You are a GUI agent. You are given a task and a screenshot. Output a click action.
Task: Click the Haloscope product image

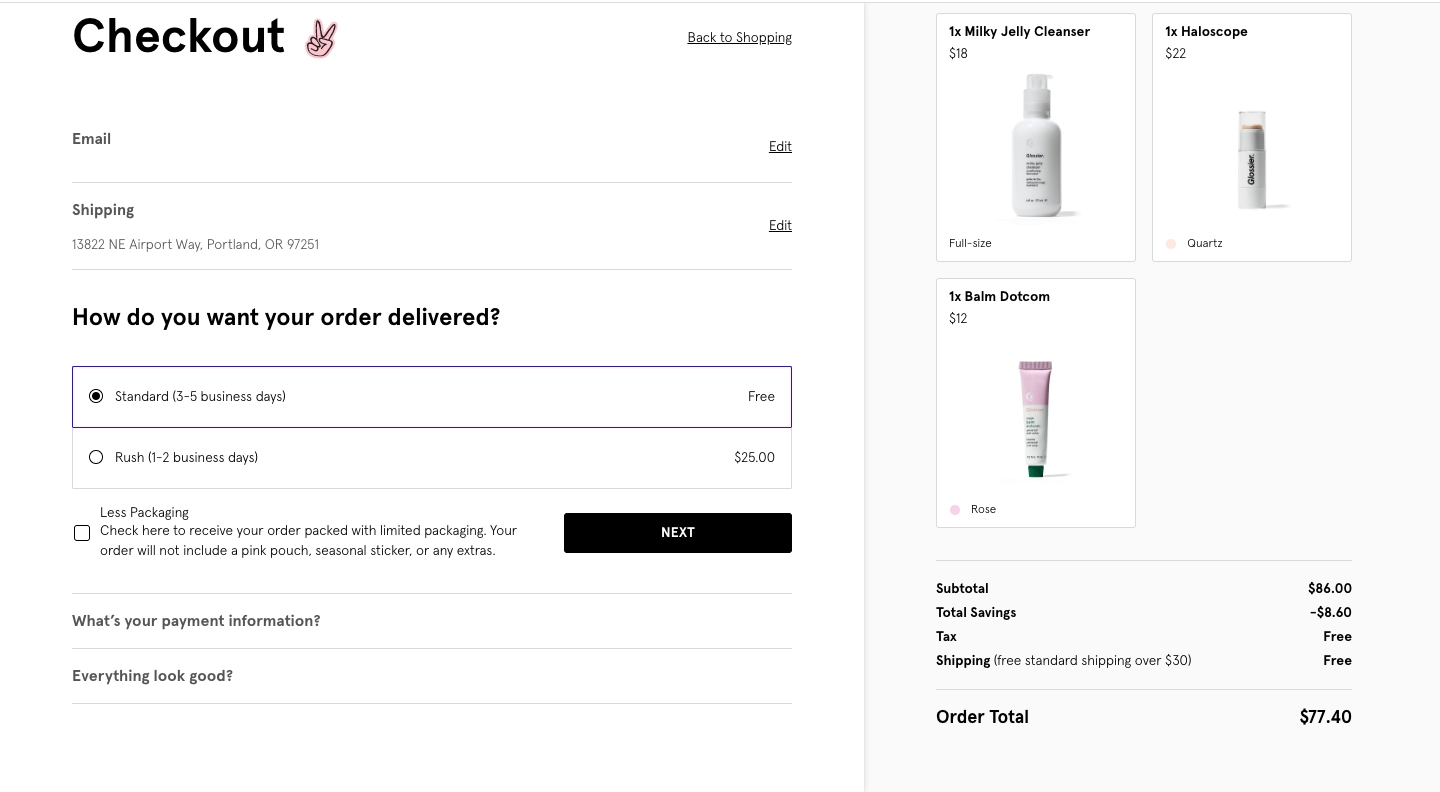[1251, 159]
